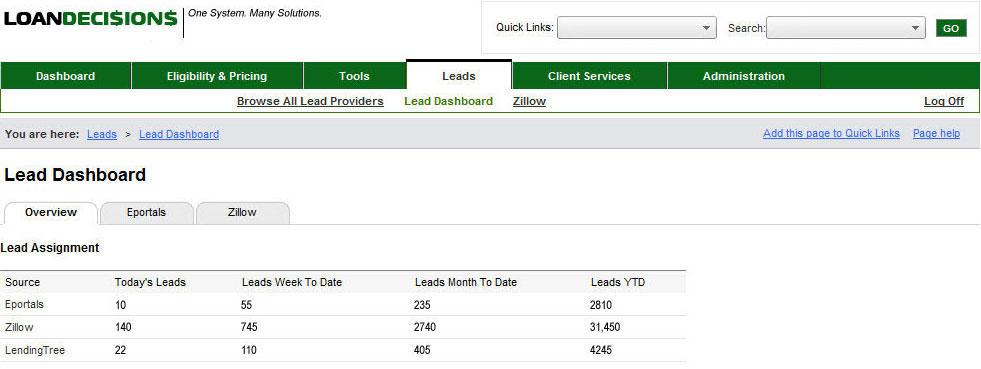Open the Dashboard menu

pos(66,76)
